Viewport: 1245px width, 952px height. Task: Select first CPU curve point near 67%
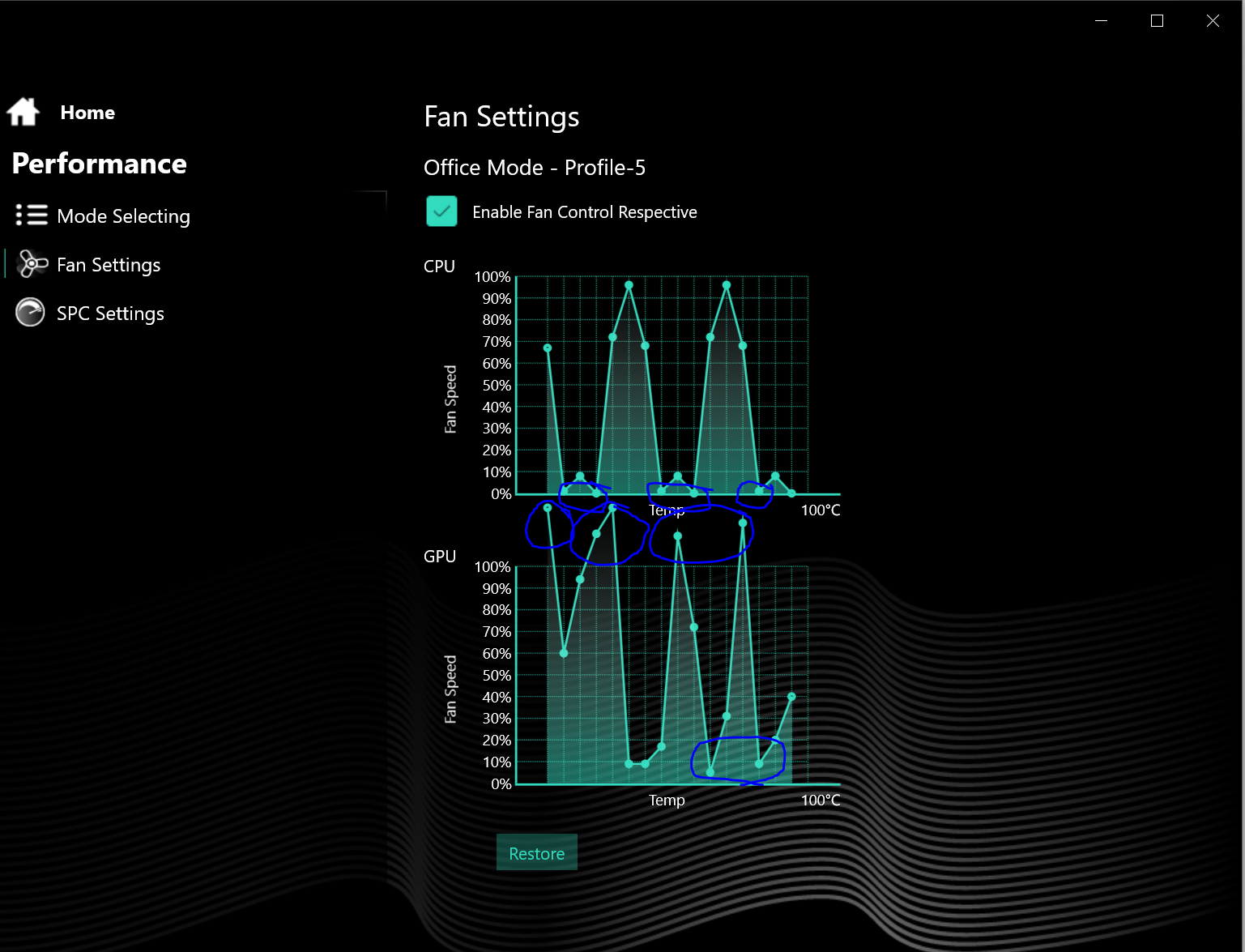pyautogui.click(x=548, y=348)
